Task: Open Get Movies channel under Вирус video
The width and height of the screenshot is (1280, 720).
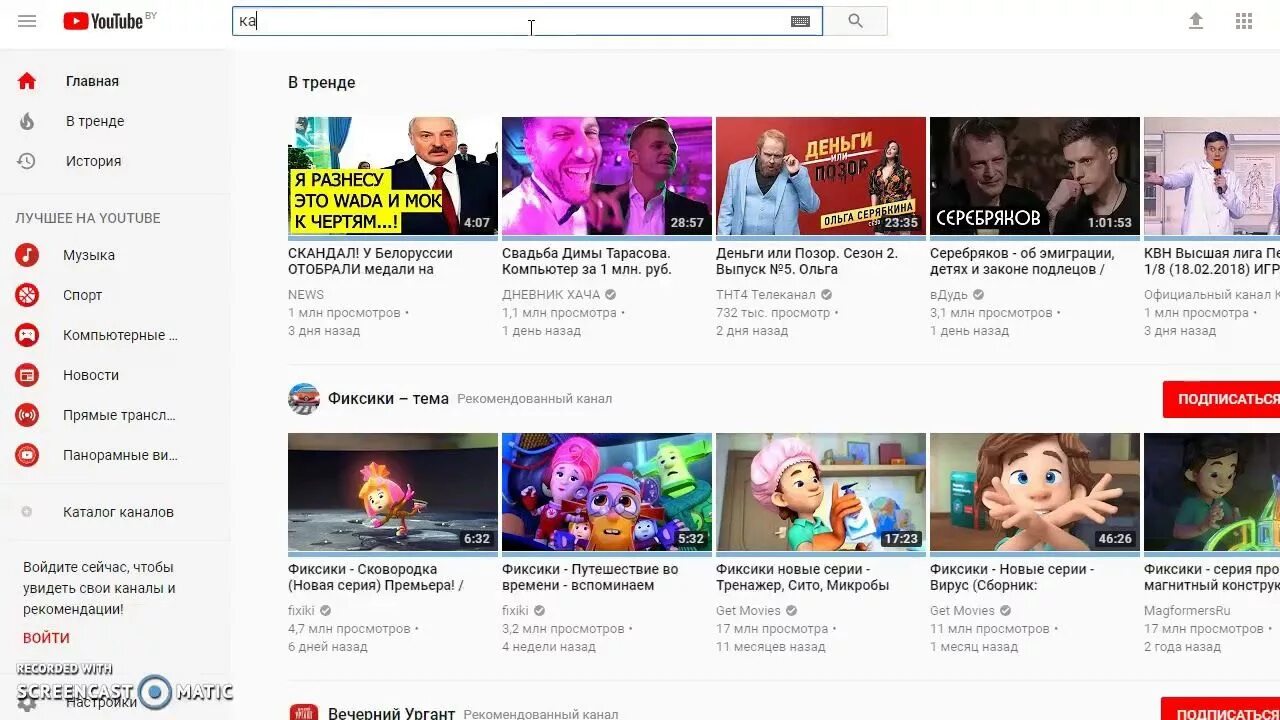Action: pyautogui.click(x=962, y=611)
